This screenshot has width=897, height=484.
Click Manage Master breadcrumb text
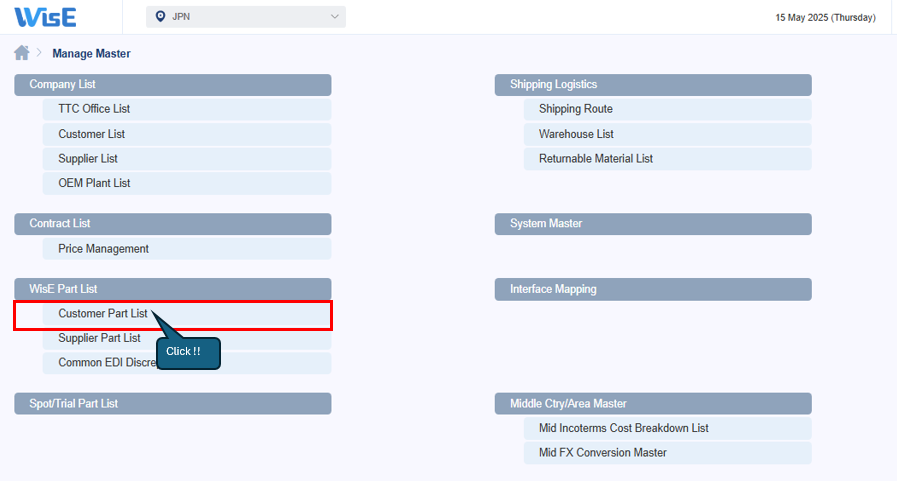click(x=91, y=53)
